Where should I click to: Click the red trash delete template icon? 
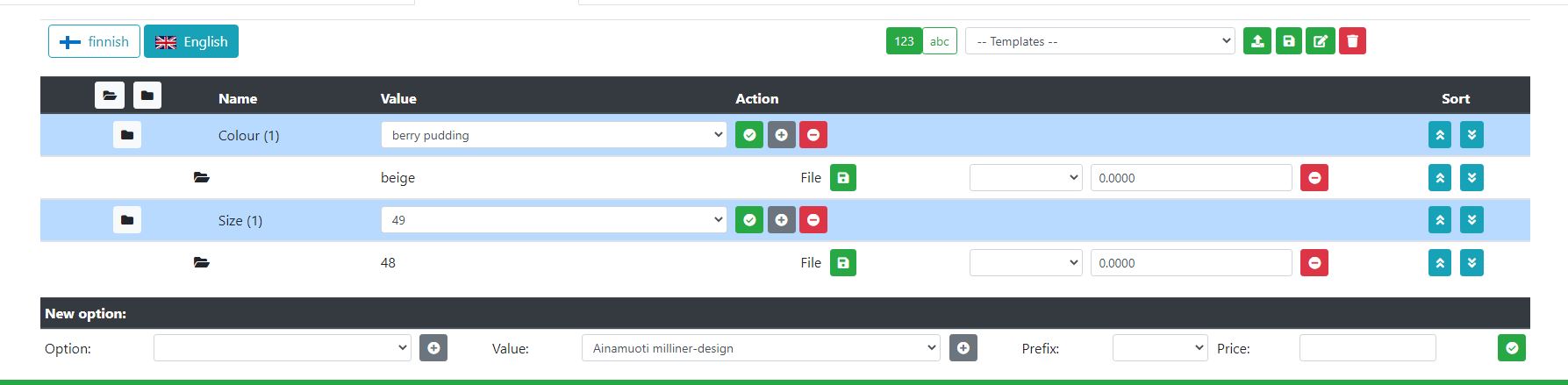(x=1352, y=41)
